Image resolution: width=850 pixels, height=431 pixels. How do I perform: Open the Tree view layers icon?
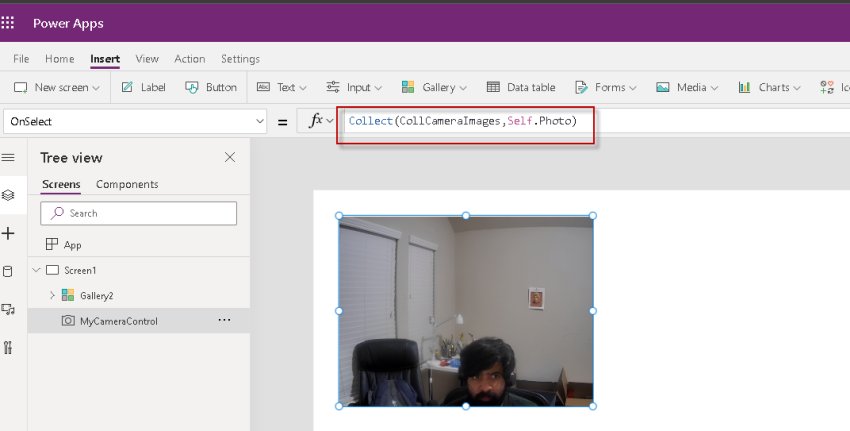(8, 195)
